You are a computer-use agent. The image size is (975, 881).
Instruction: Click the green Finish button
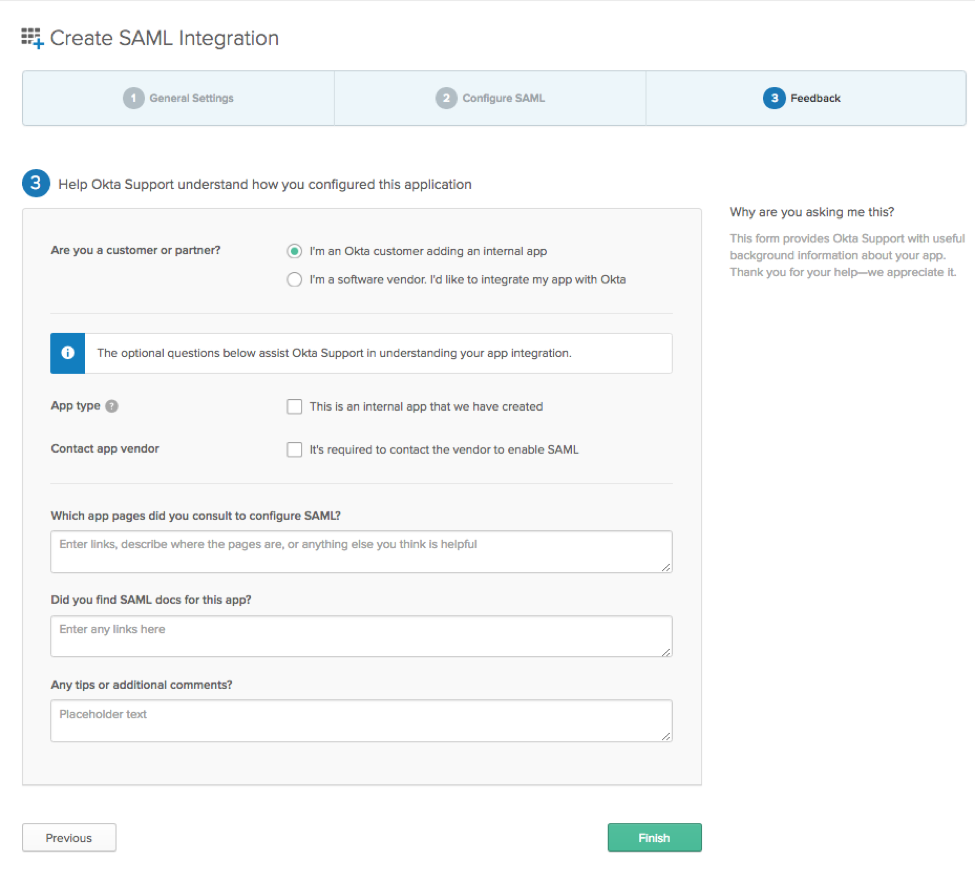654,837
